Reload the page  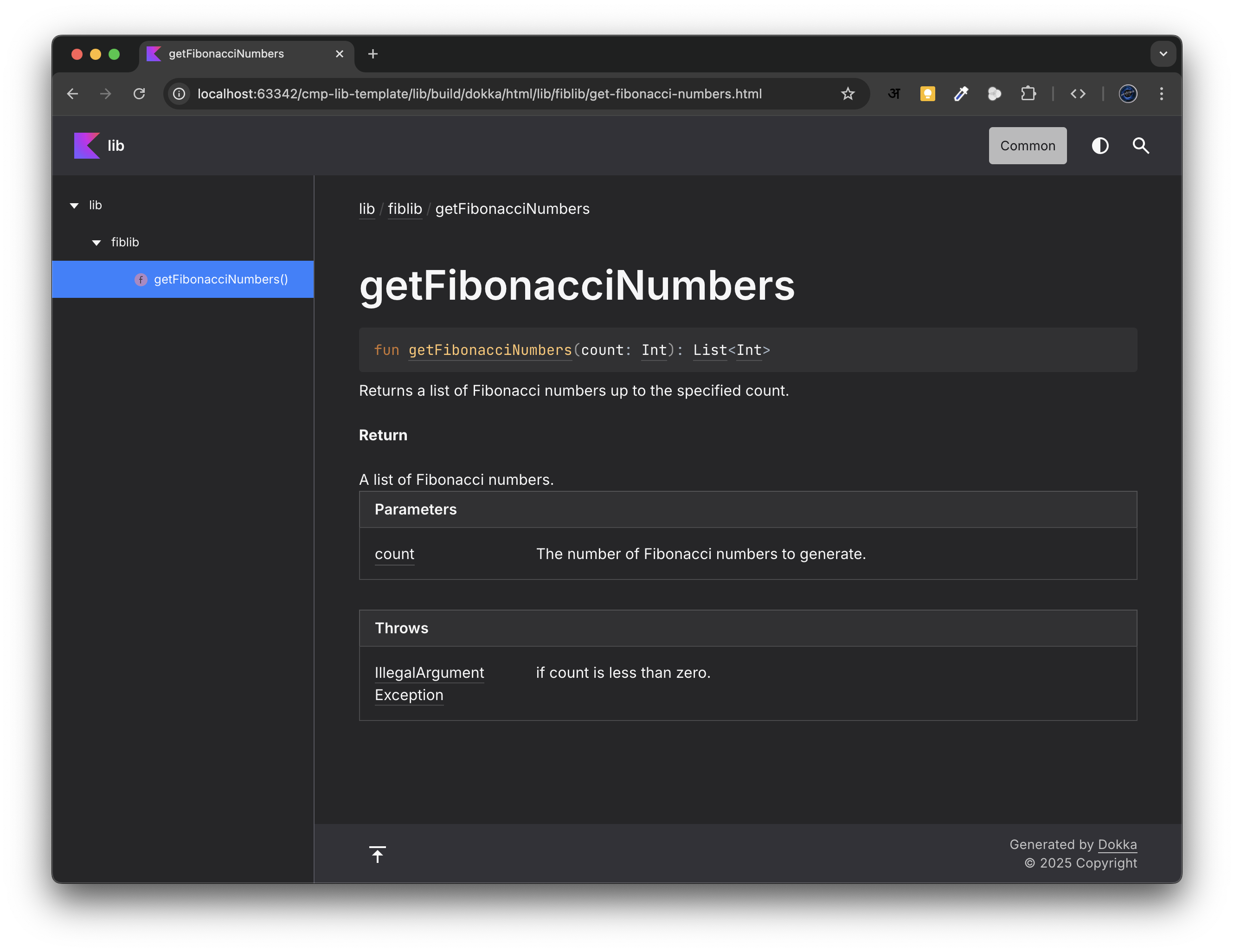pyautogui.click(x=140, y=94)
